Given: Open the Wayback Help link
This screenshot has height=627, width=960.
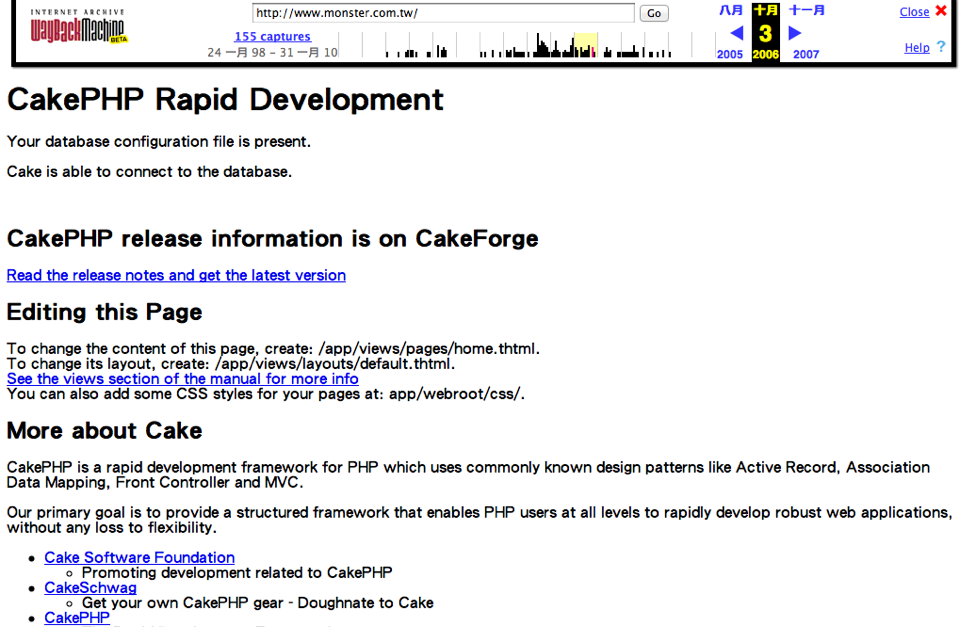Looking at the screenshot, I should point(917,48).
